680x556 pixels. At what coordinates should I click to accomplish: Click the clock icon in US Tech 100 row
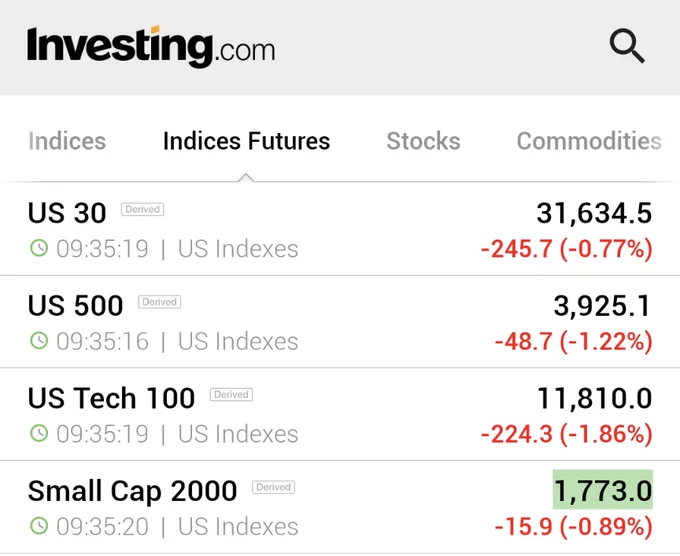(x=39, y=433)
